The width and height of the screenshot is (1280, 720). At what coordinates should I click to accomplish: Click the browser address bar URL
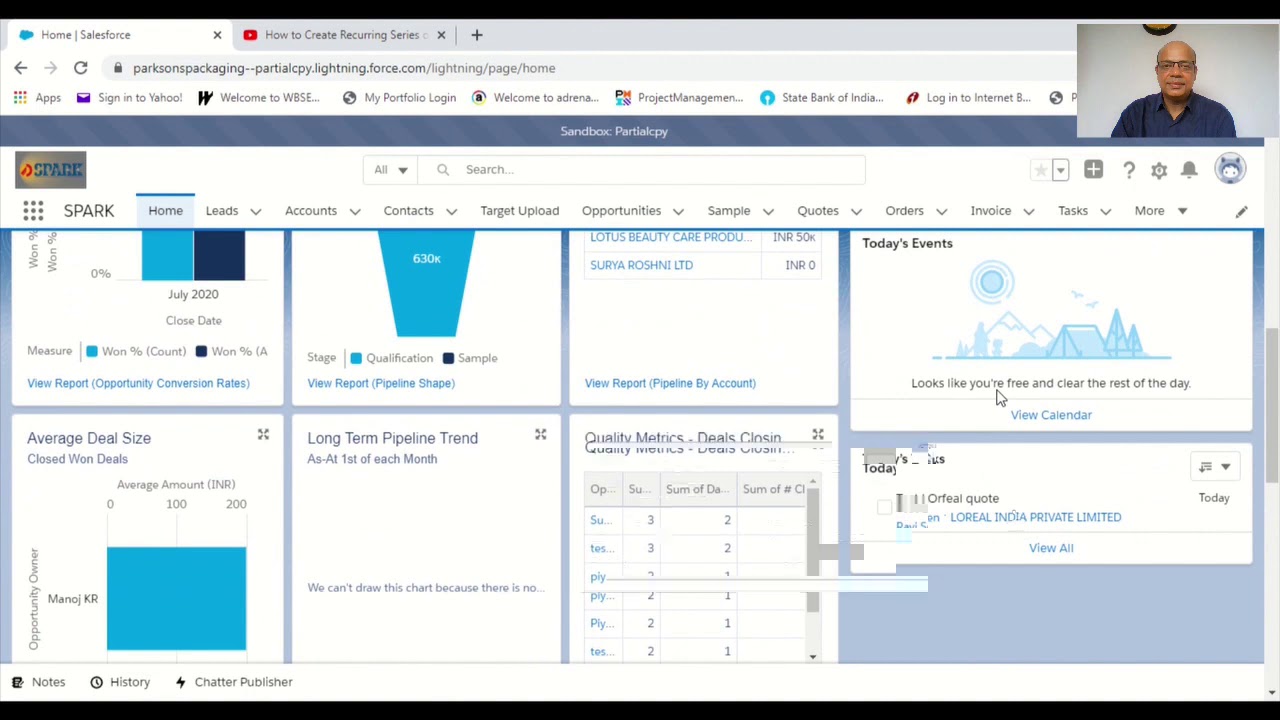[x=344, y=68]
